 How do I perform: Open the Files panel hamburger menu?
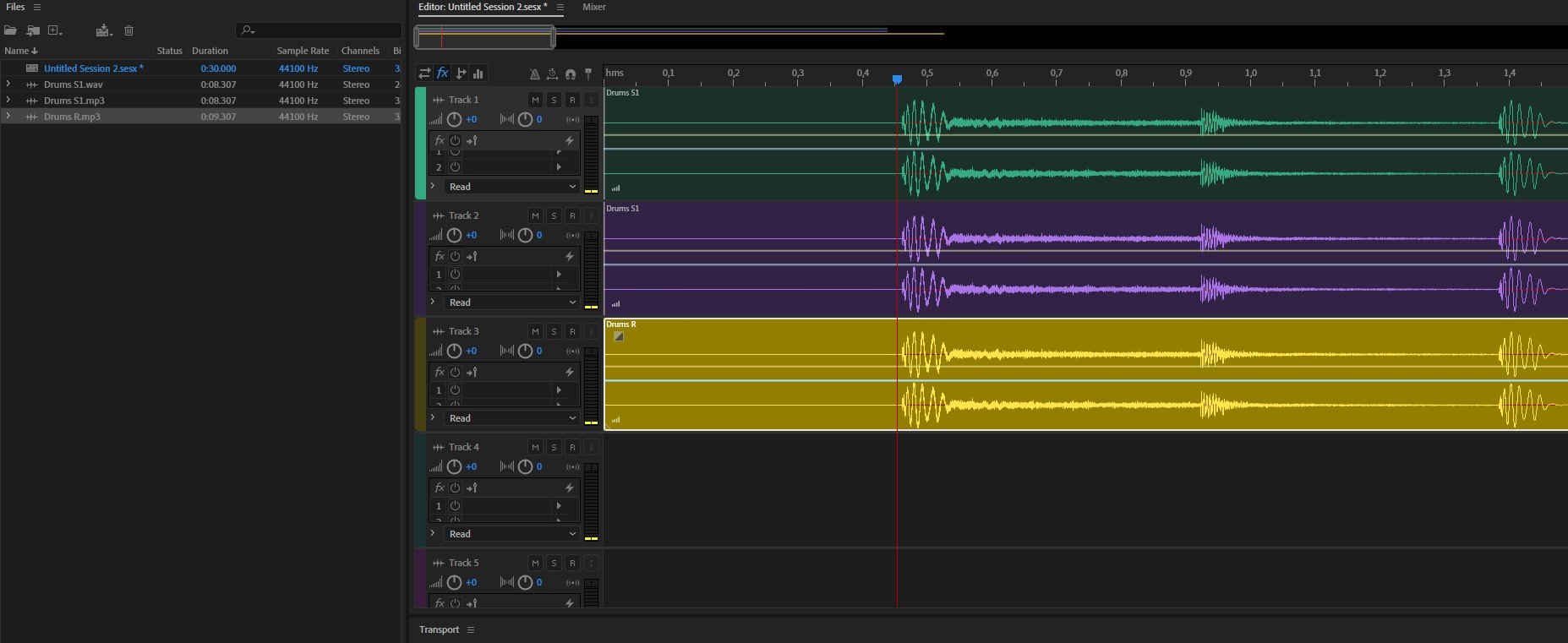36,7
